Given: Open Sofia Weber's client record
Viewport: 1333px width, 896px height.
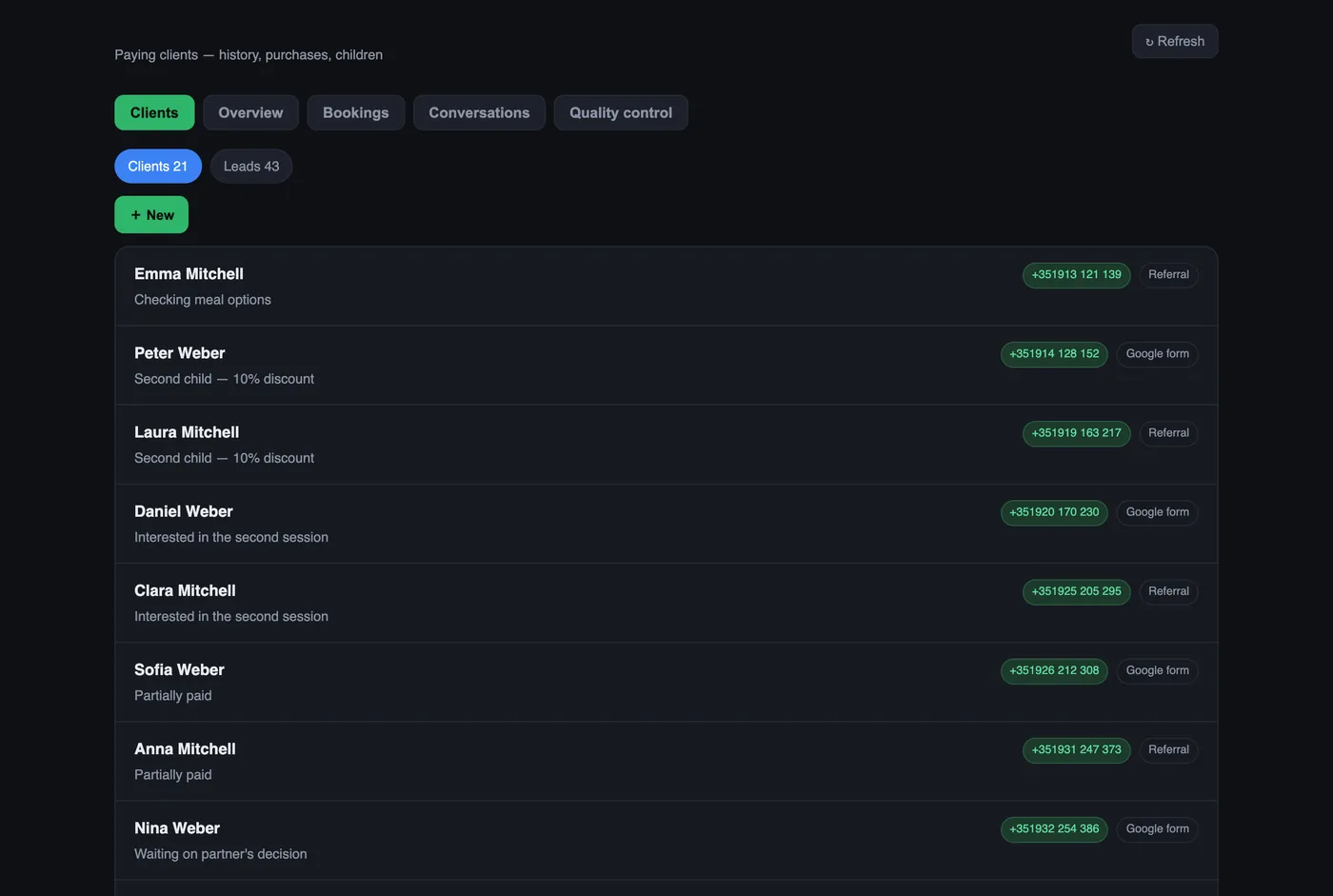Looking at the screenshot, I should click(666, 682).
